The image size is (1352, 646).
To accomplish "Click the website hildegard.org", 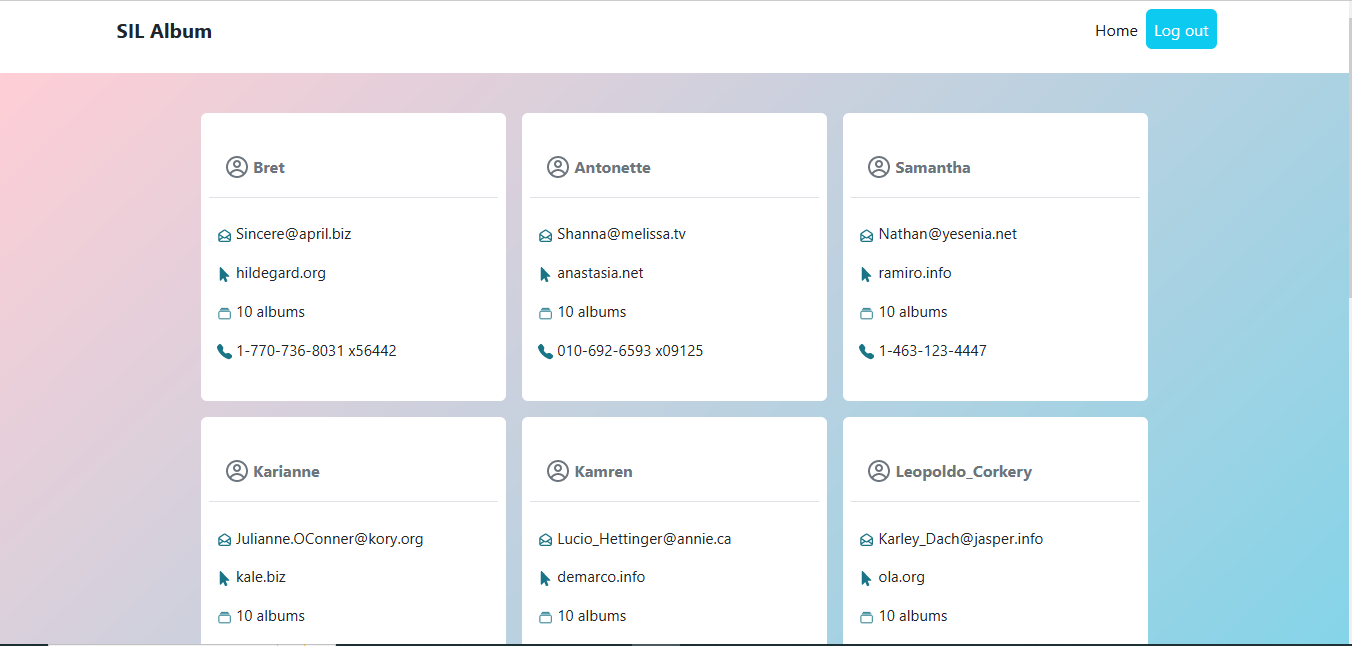I will click(281, 273).
